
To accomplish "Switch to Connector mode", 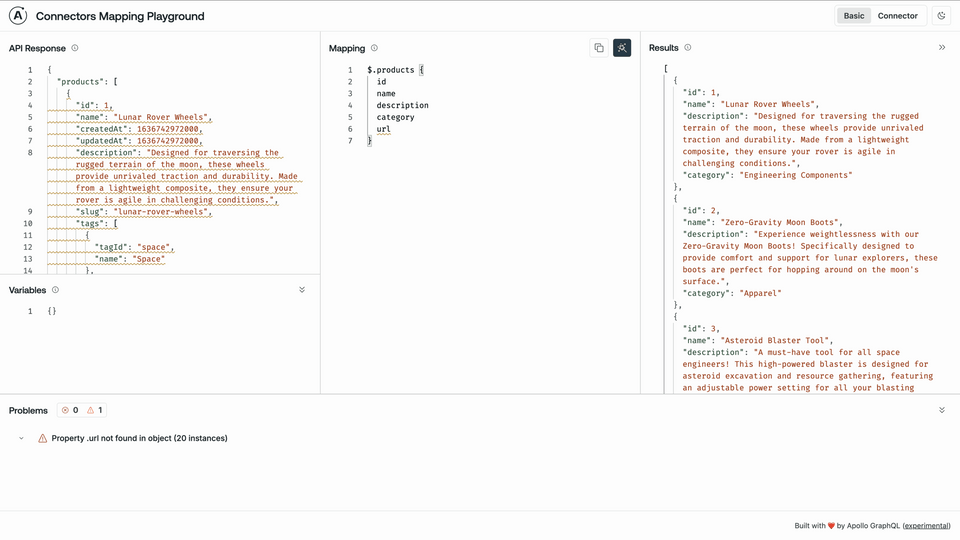I will coord(897,16).
